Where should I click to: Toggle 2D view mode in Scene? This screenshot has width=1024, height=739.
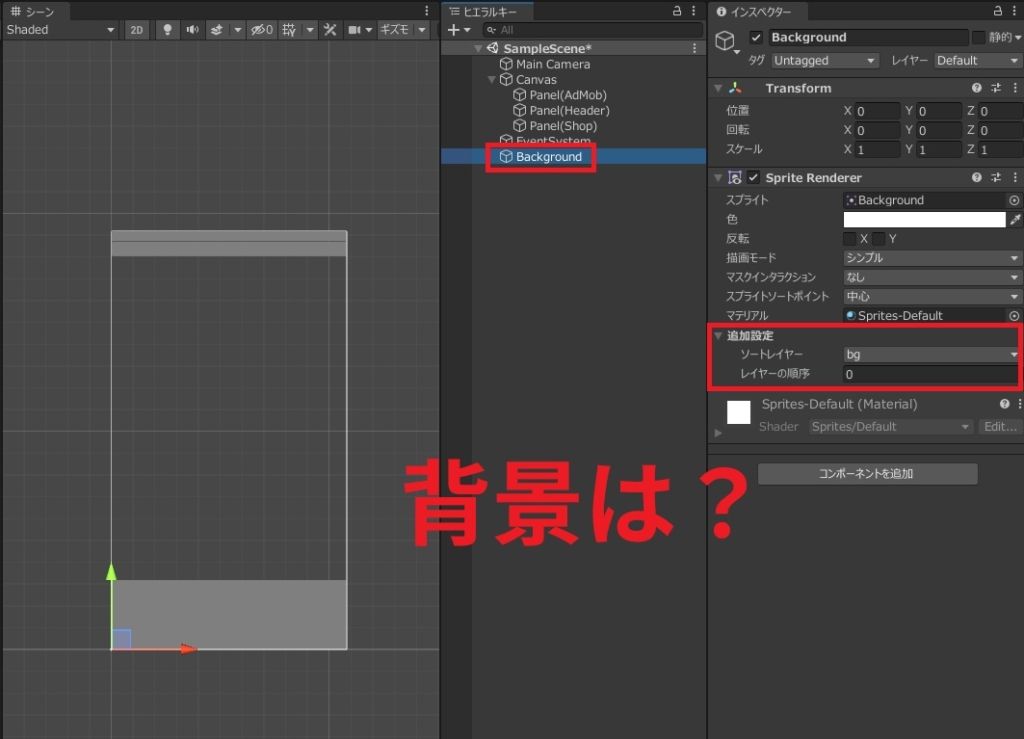tap(137, 30)
